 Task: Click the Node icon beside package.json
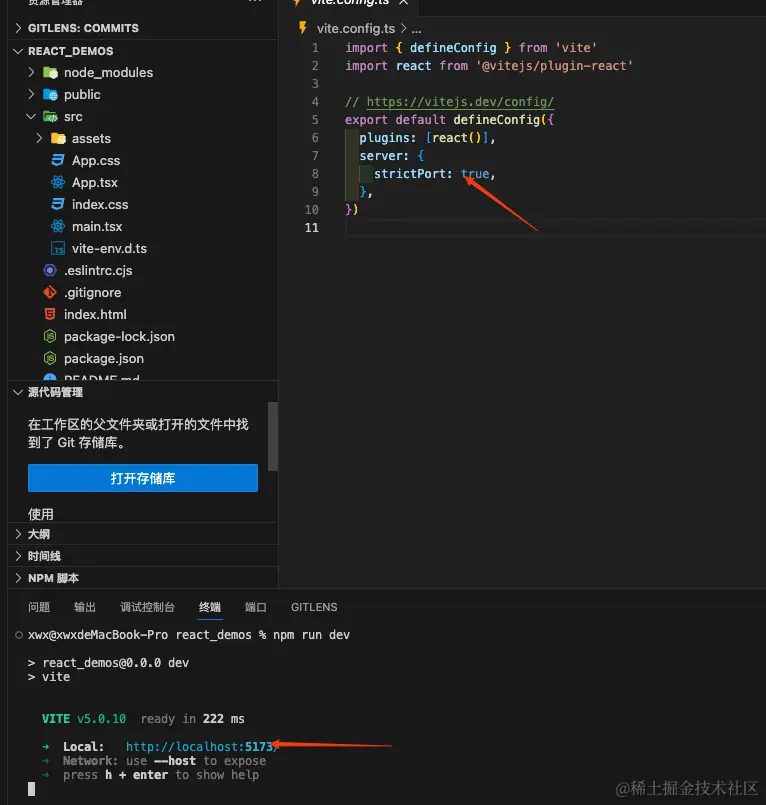coord(50,358)
